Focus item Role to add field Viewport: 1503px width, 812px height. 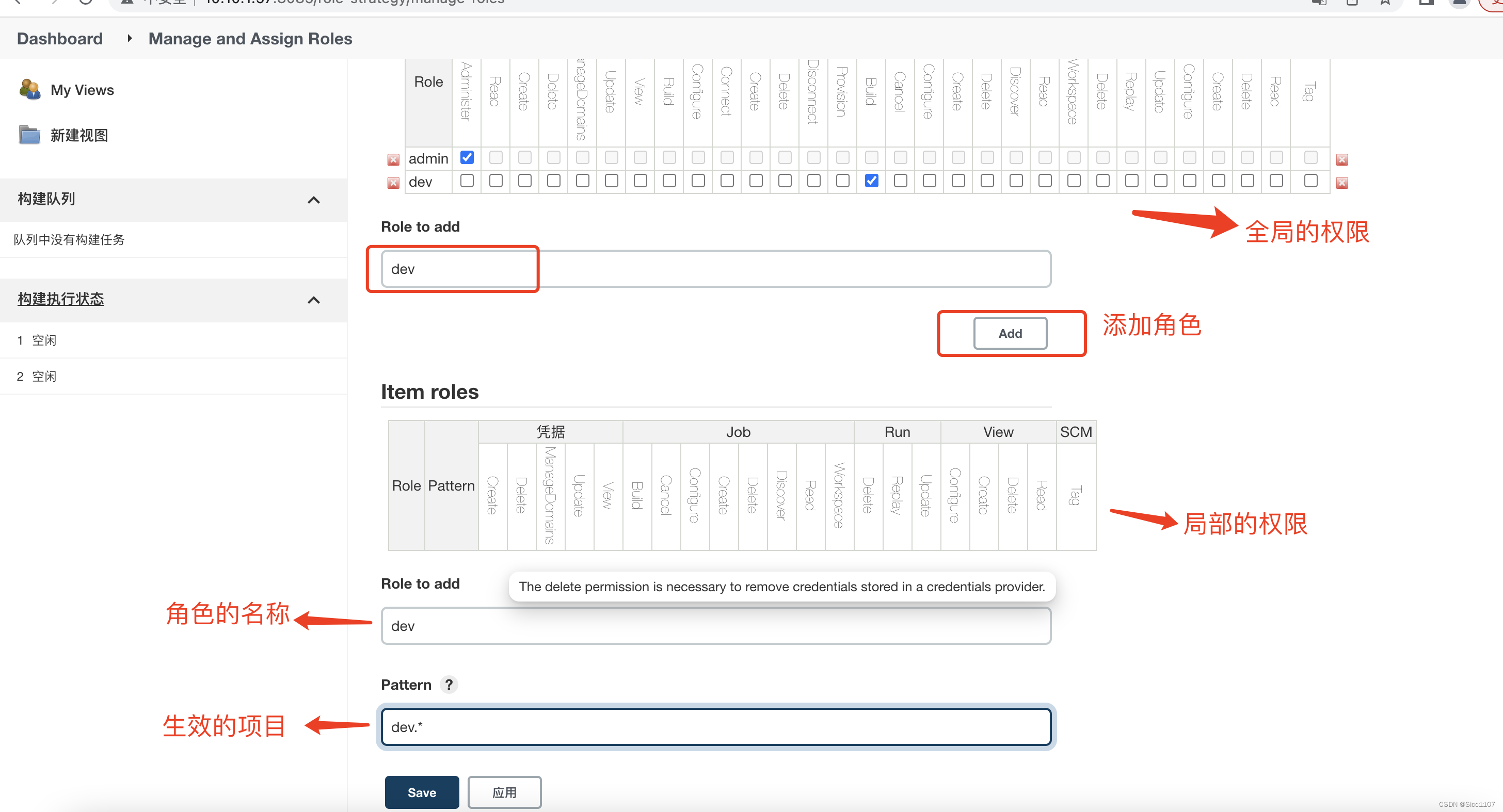coord(716,625)
